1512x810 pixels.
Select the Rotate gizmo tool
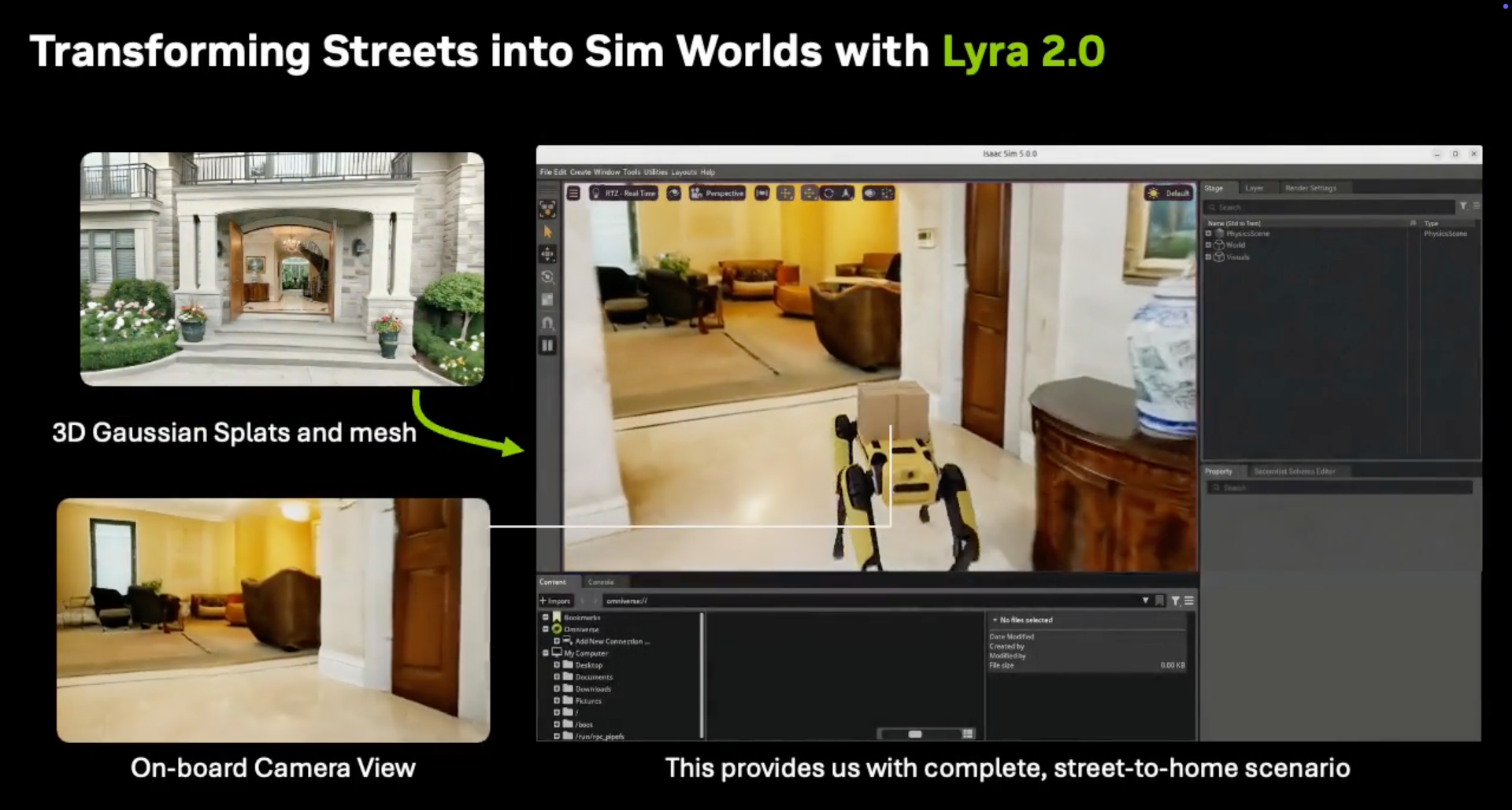(x=548, y=274)
